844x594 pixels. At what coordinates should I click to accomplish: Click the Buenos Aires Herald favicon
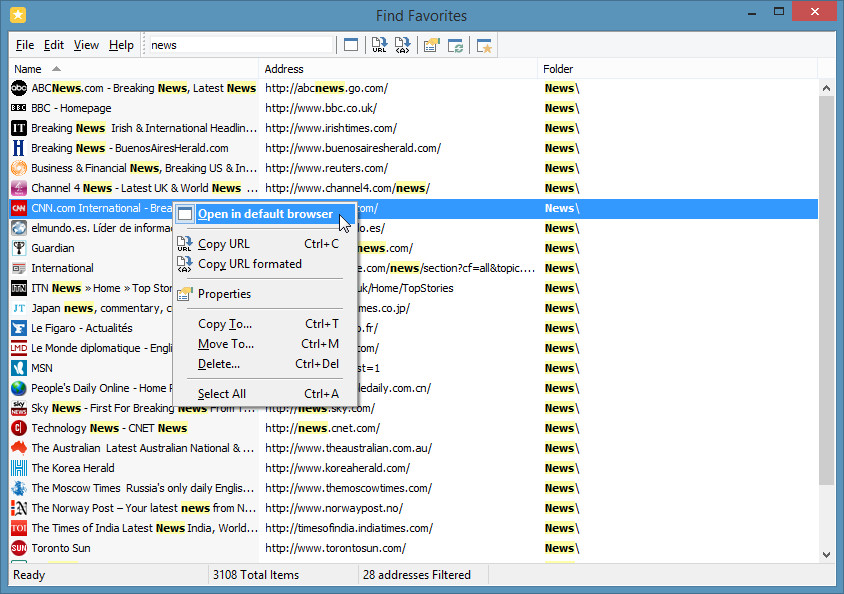tap(19, 148)
